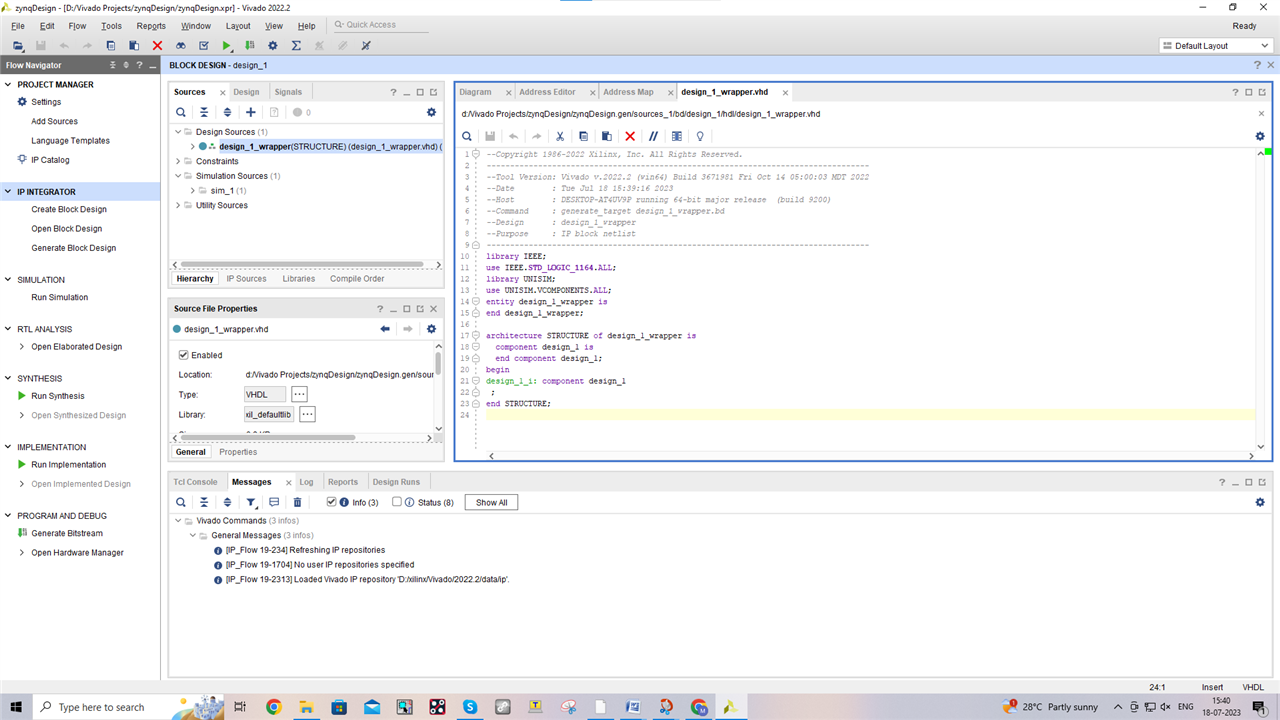Open Settings gear in the main toolbar

[x=273, y=46]
